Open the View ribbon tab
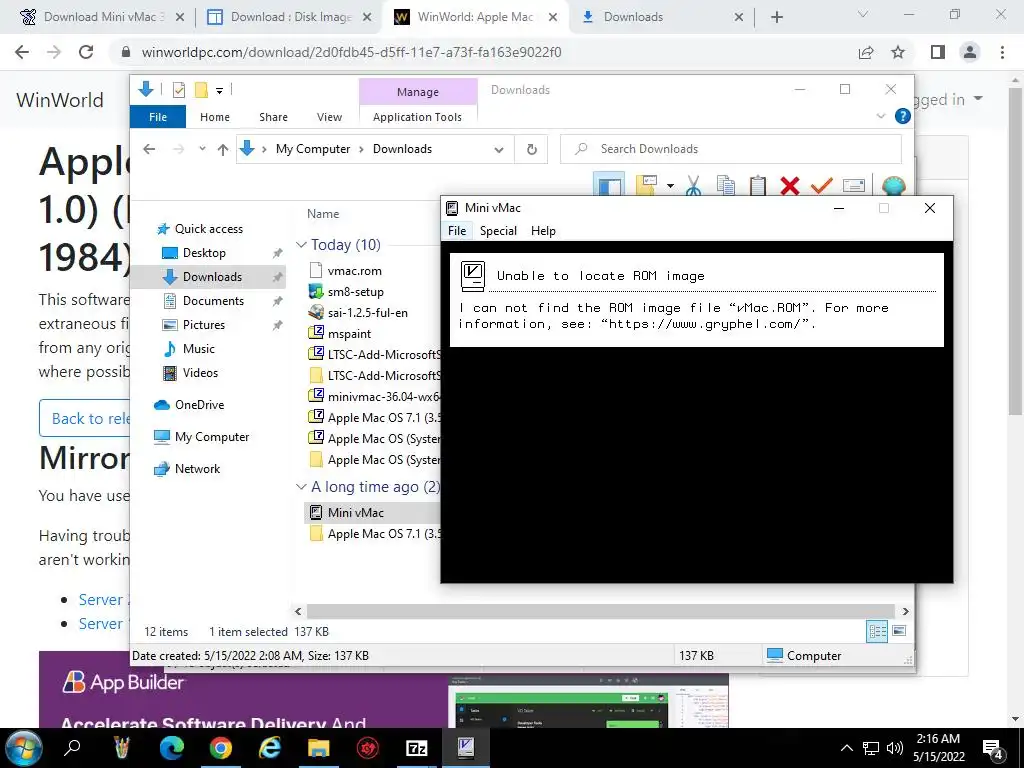1024x768 pixels. pos(329,117)
